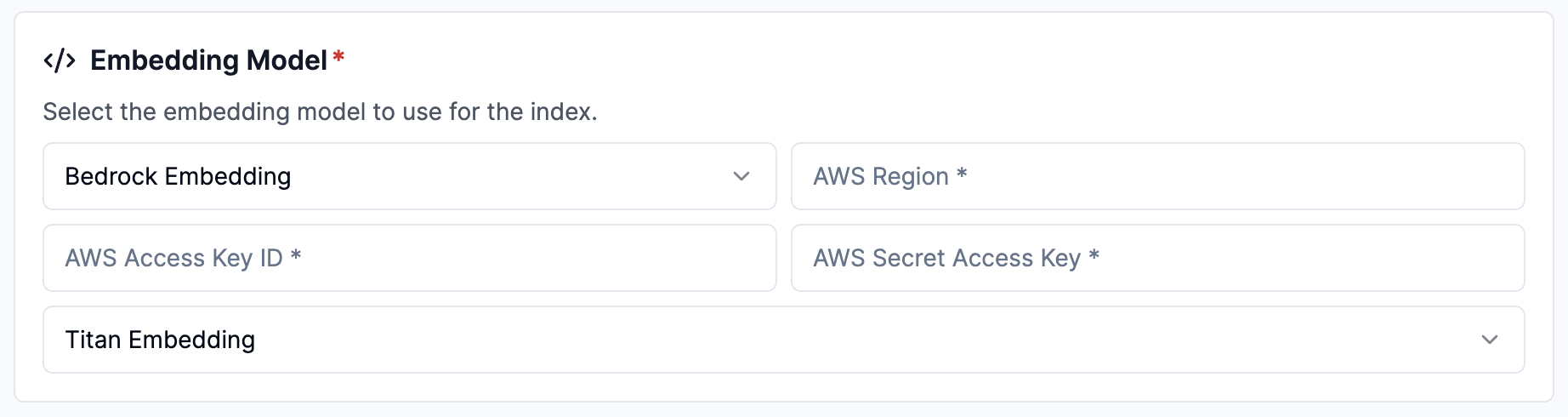Click the asterisk in the AWS Secret Access Key placeholder
This screenshot has width=1568, height=417.
click(x=1094, y=255)
